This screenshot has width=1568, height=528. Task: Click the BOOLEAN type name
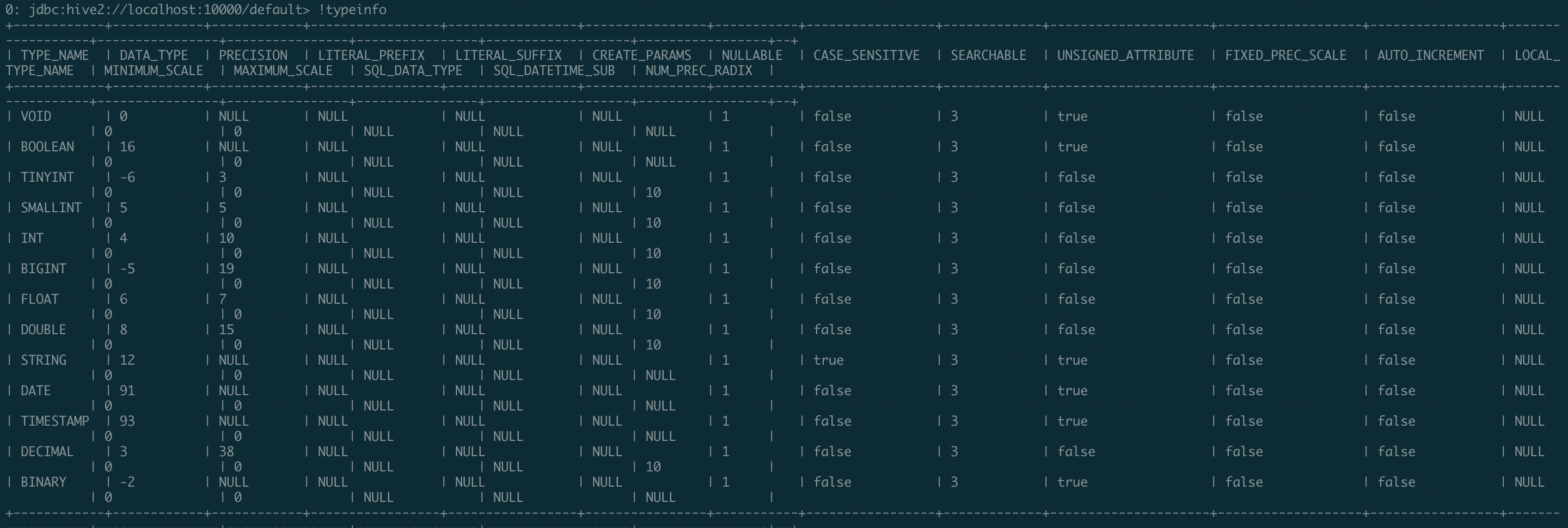click(47, 146)
